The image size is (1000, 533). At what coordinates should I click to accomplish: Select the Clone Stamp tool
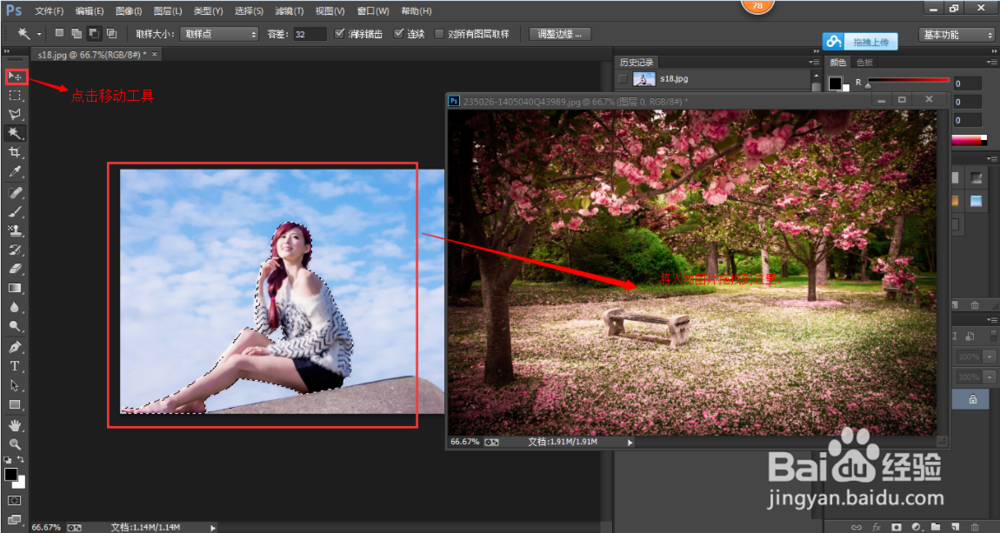[x=15, y=230]
